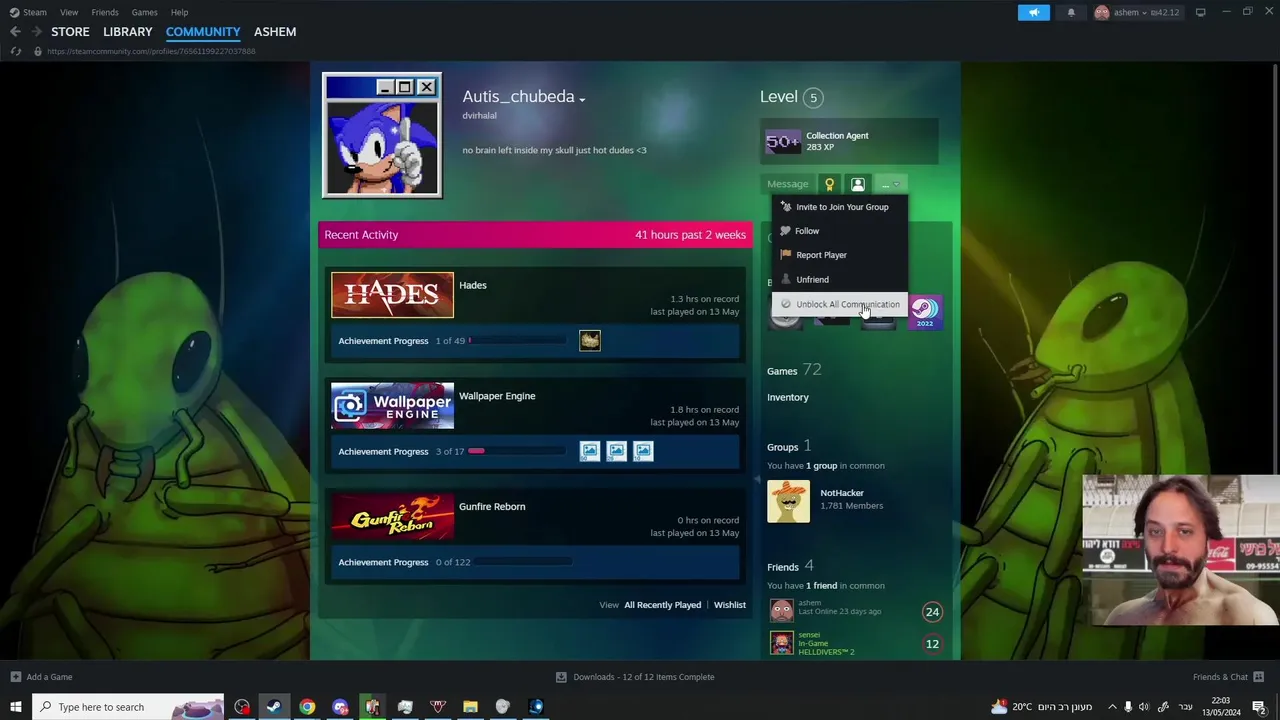This screenshot has width=1280, height=720.
Task: Select Unblock All Communication
Action: (840, 304)
